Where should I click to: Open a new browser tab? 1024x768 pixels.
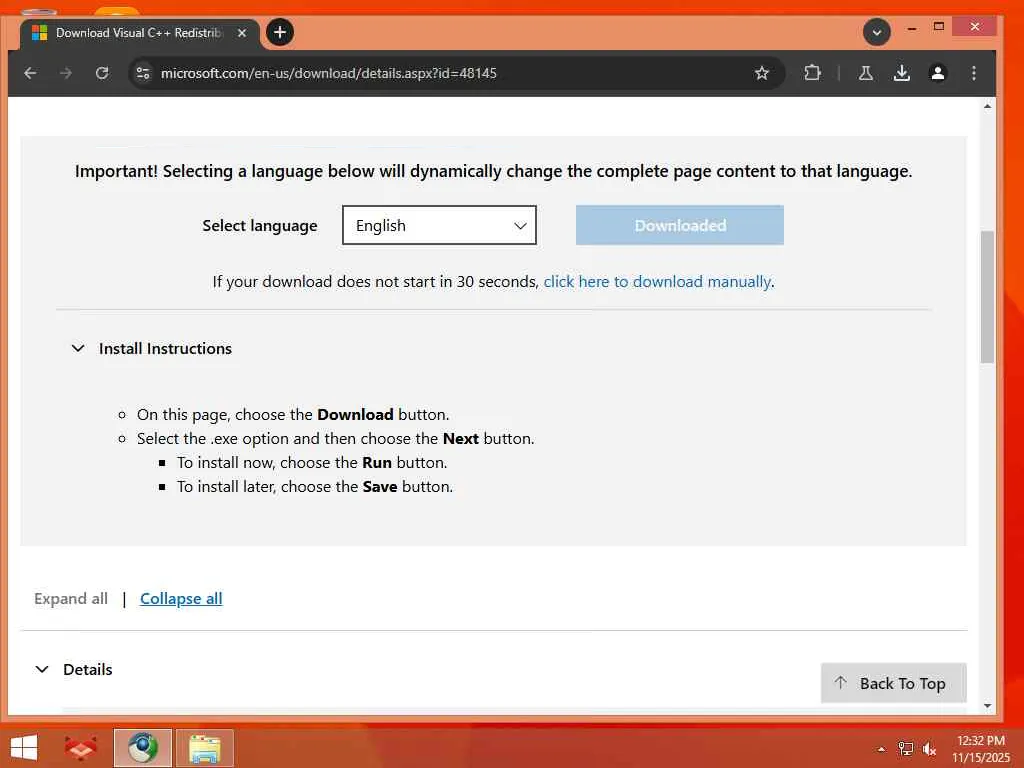click(x=280, y=32)
